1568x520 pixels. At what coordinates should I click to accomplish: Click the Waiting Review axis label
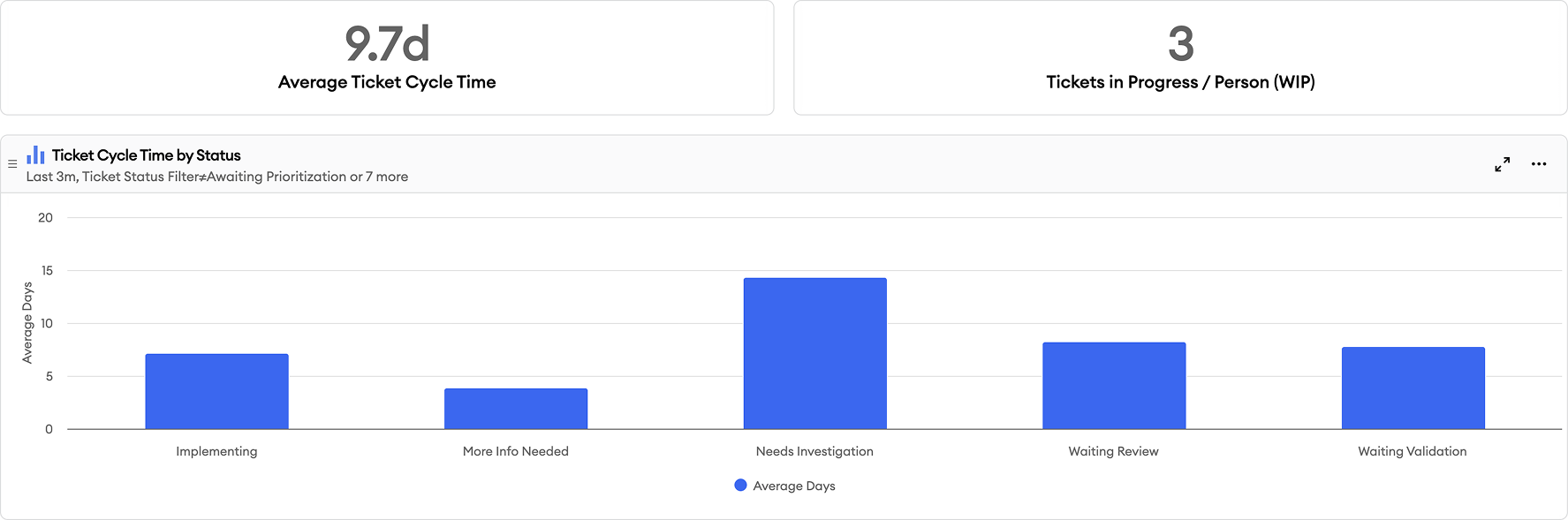(x=1114, y=450)
